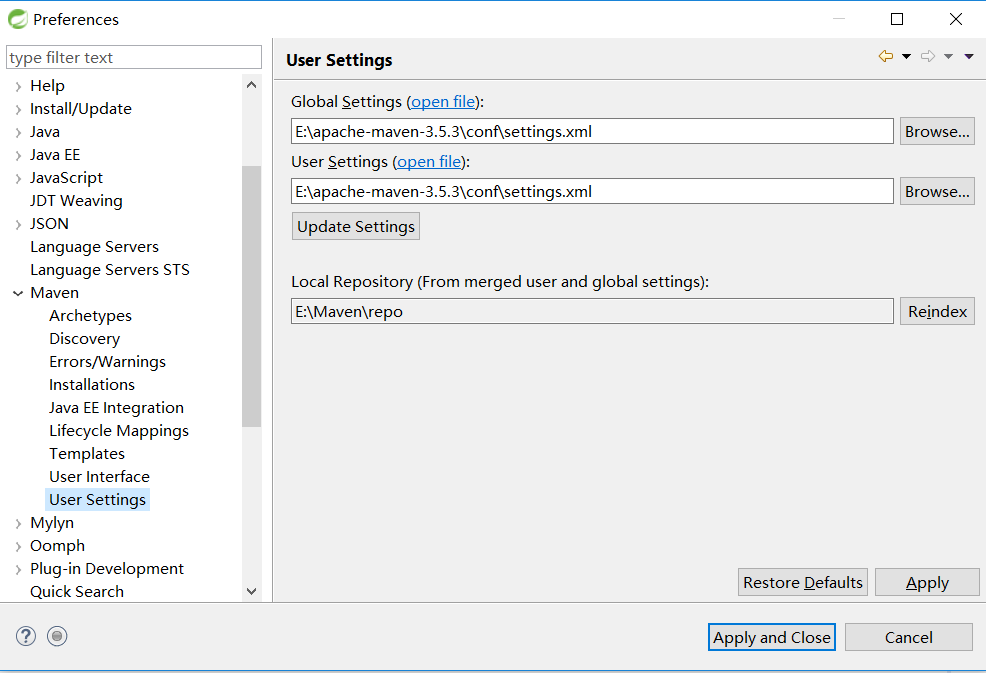The image size is (986, 673).
Task: Open the Global Settings 'open file' link
Action: point(443,102)
